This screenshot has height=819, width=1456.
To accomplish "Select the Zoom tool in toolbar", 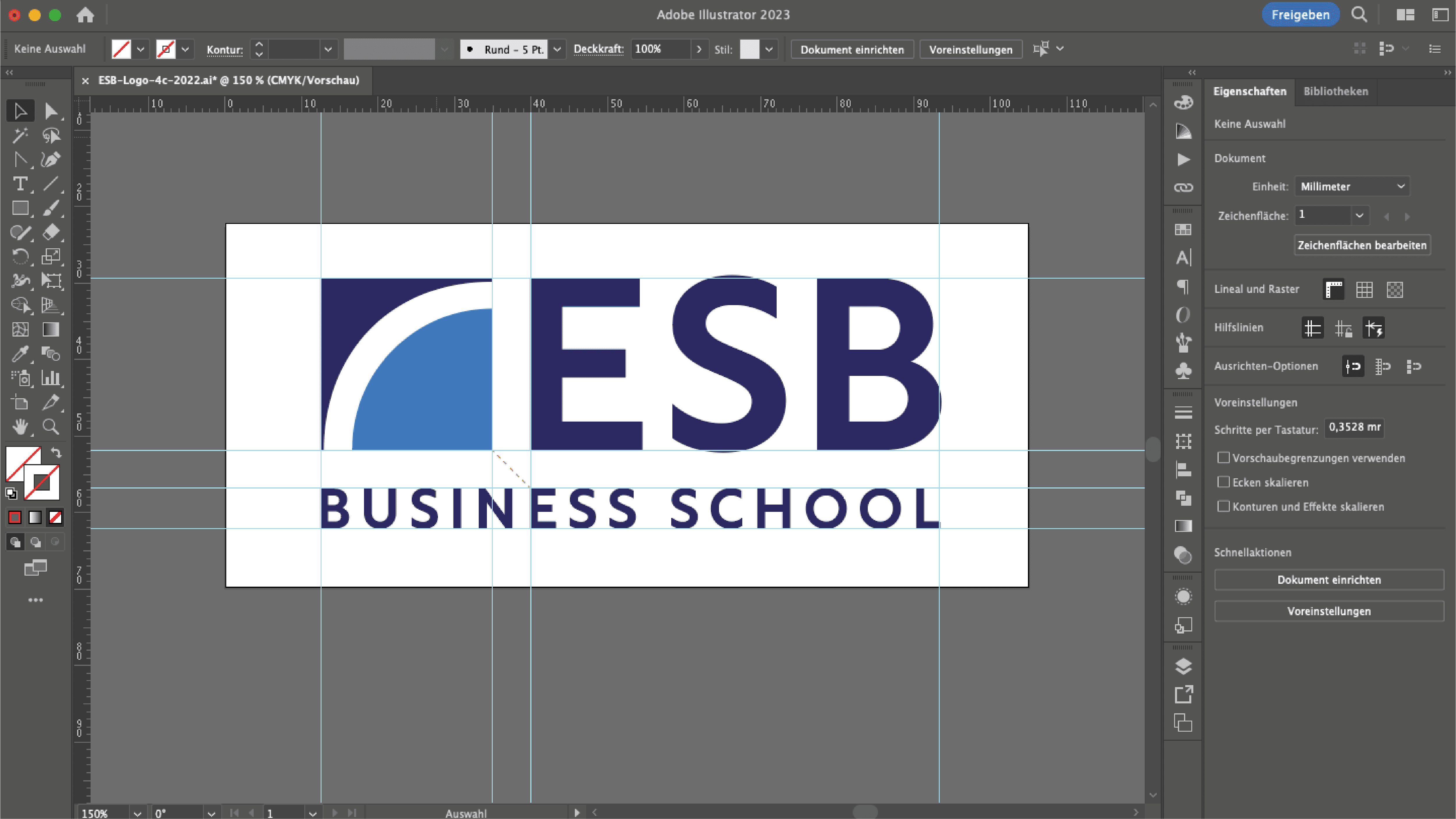I will click(x=51, y=427).
